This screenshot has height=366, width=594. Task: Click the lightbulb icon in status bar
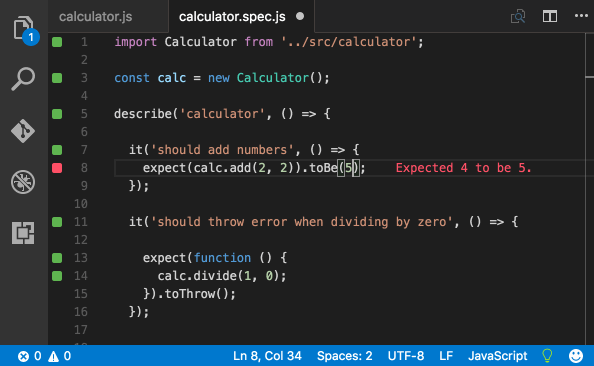547,356
